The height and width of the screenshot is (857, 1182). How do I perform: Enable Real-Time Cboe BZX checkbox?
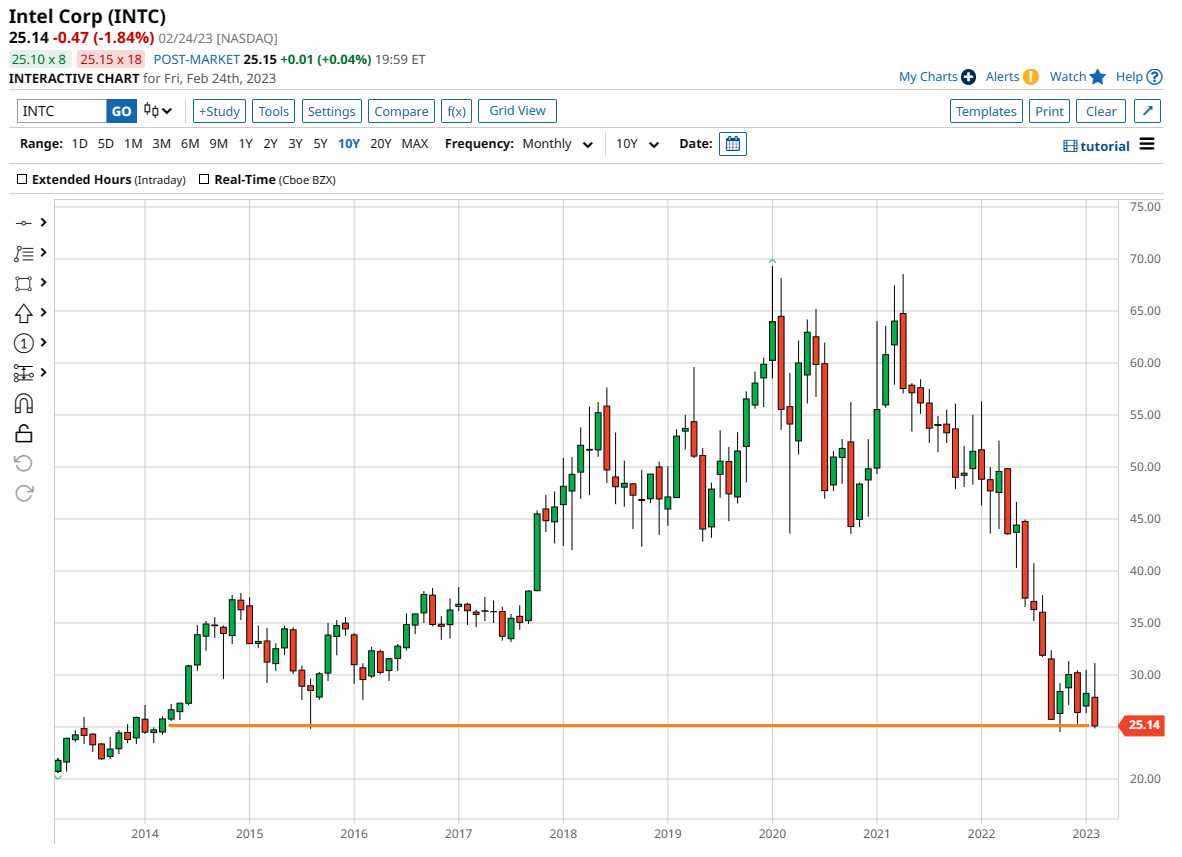204,179
